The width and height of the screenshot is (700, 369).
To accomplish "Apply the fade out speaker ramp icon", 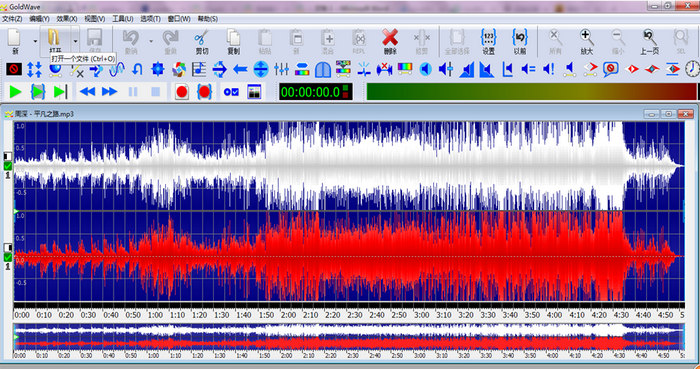I will (487, 69).
